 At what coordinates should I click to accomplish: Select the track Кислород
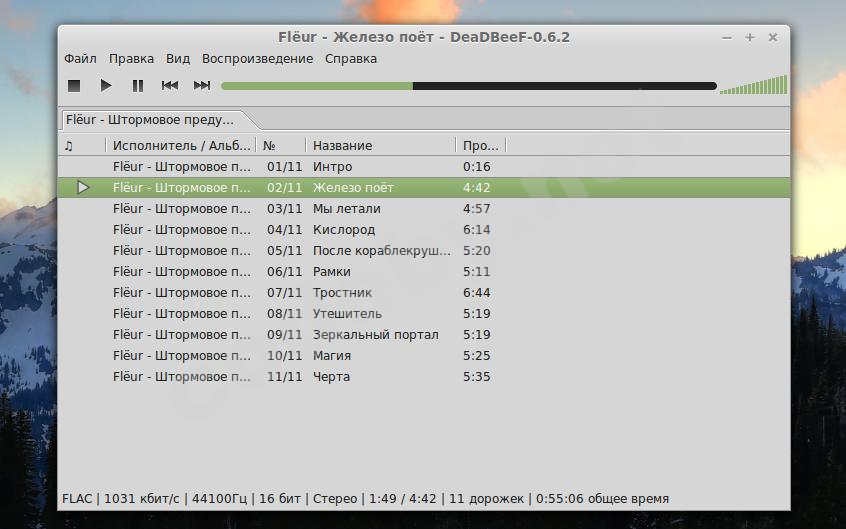click(x=346, y=229)
